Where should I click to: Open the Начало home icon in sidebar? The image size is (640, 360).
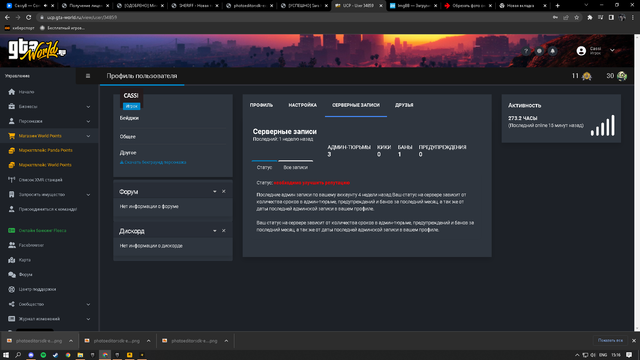11,92
